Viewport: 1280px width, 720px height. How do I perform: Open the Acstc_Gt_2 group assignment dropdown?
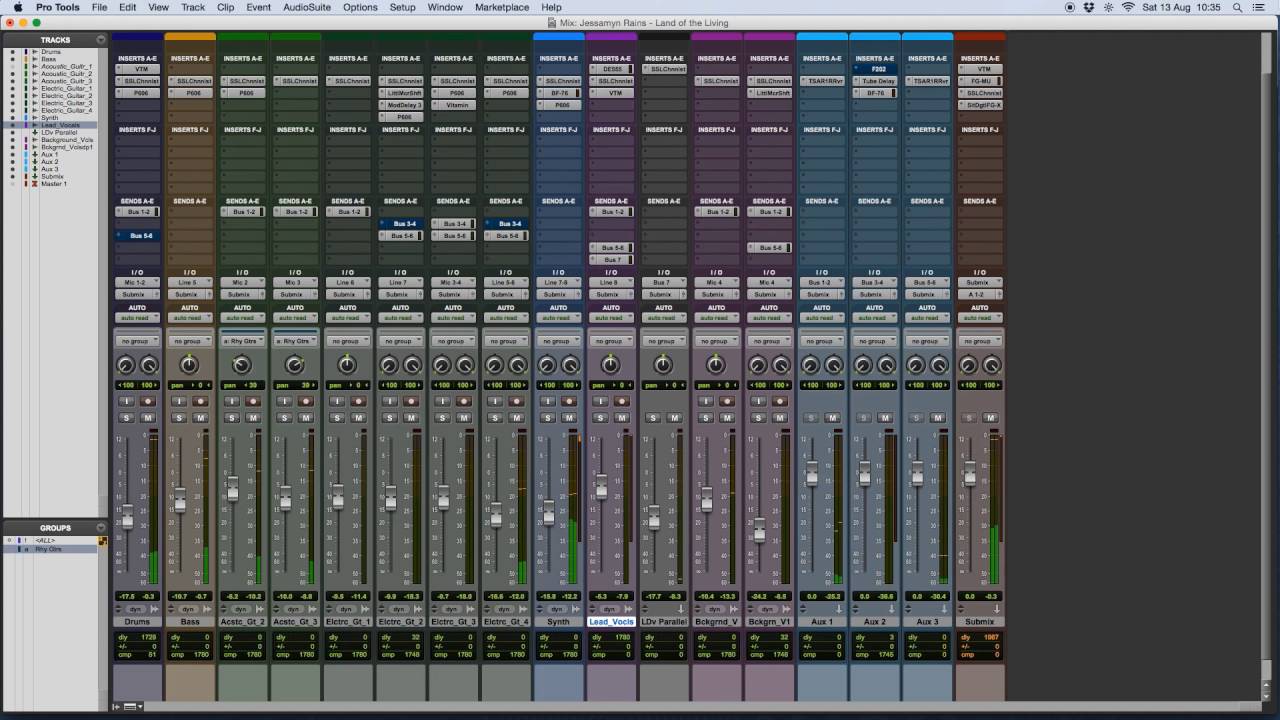click(242, 341)
